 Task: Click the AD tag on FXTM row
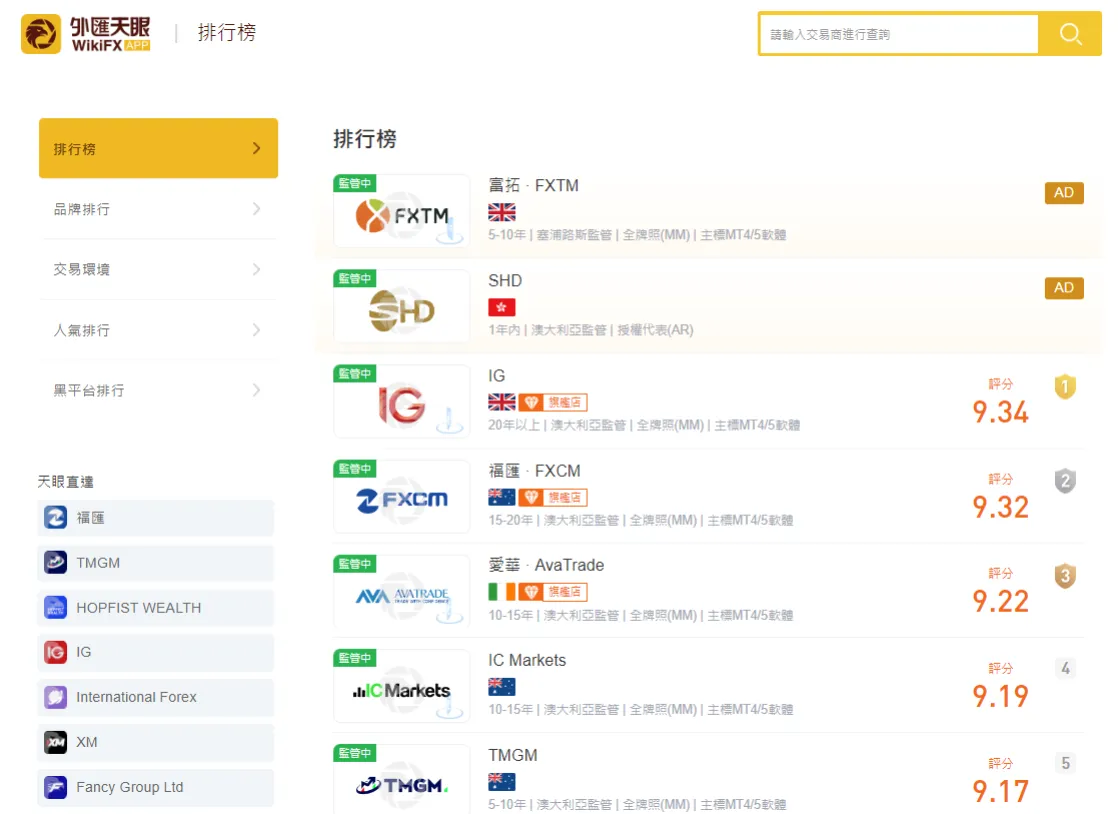click(x=1064, y=192)
